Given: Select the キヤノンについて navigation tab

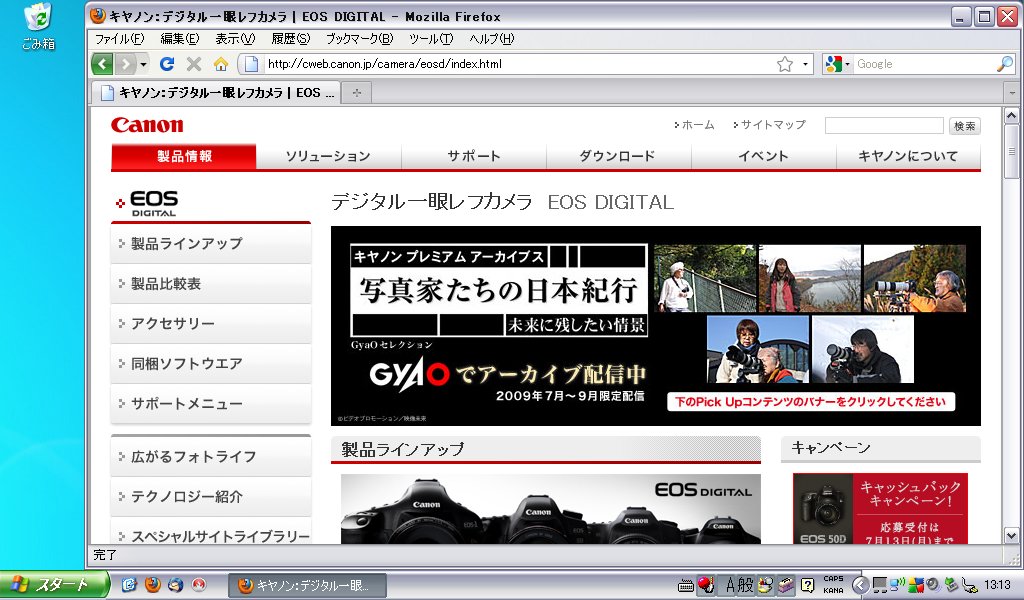Looking at the screenshot, I should 908,156.
